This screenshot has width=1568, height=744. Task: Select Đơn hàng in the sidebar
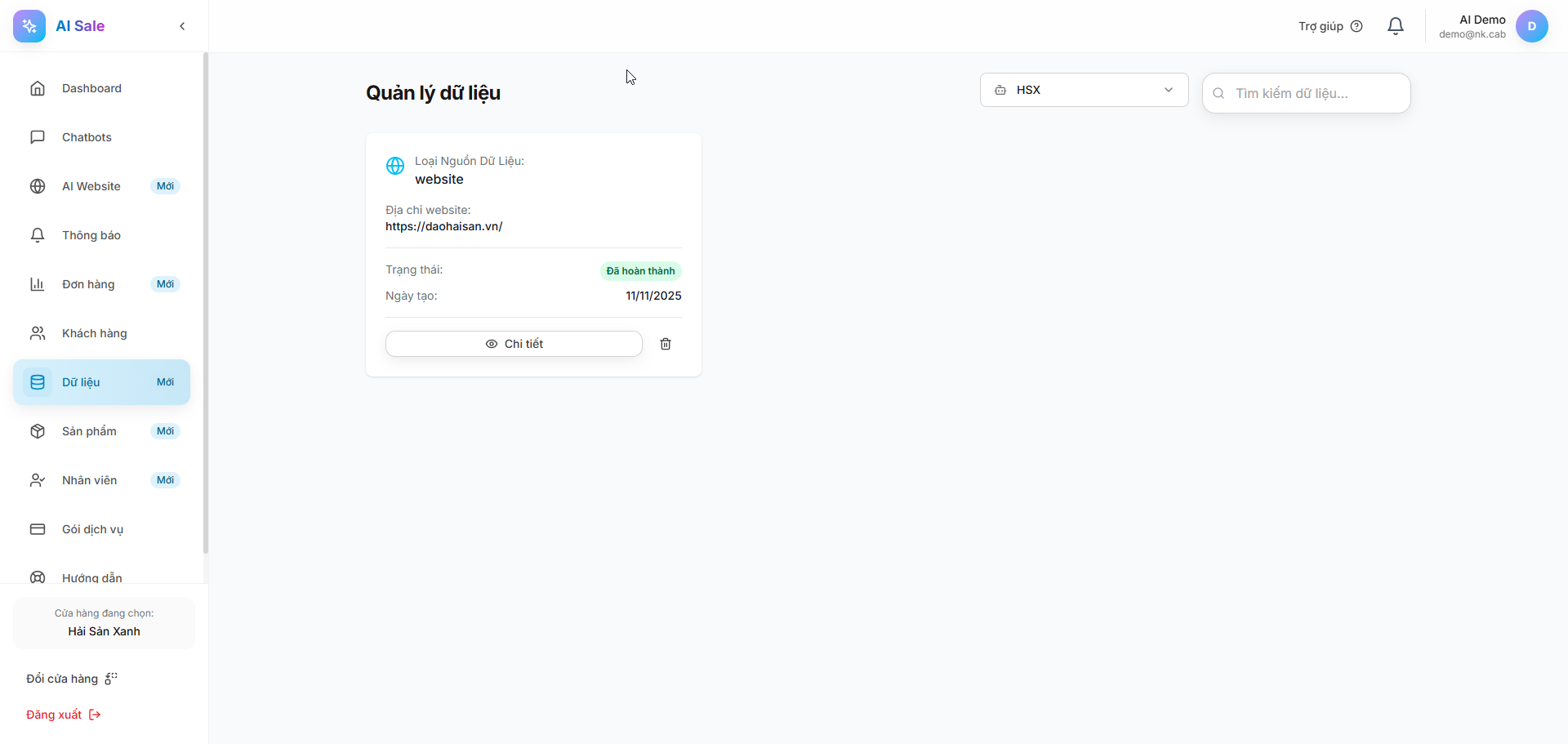tap(88, 284)
